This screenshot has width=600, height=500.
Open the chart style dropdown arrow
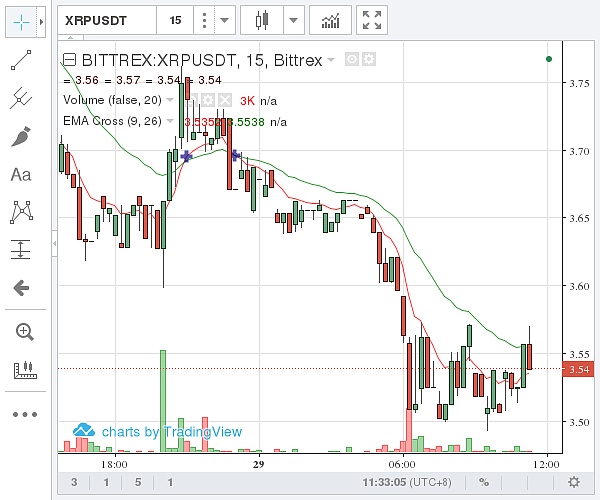point(293,20)
